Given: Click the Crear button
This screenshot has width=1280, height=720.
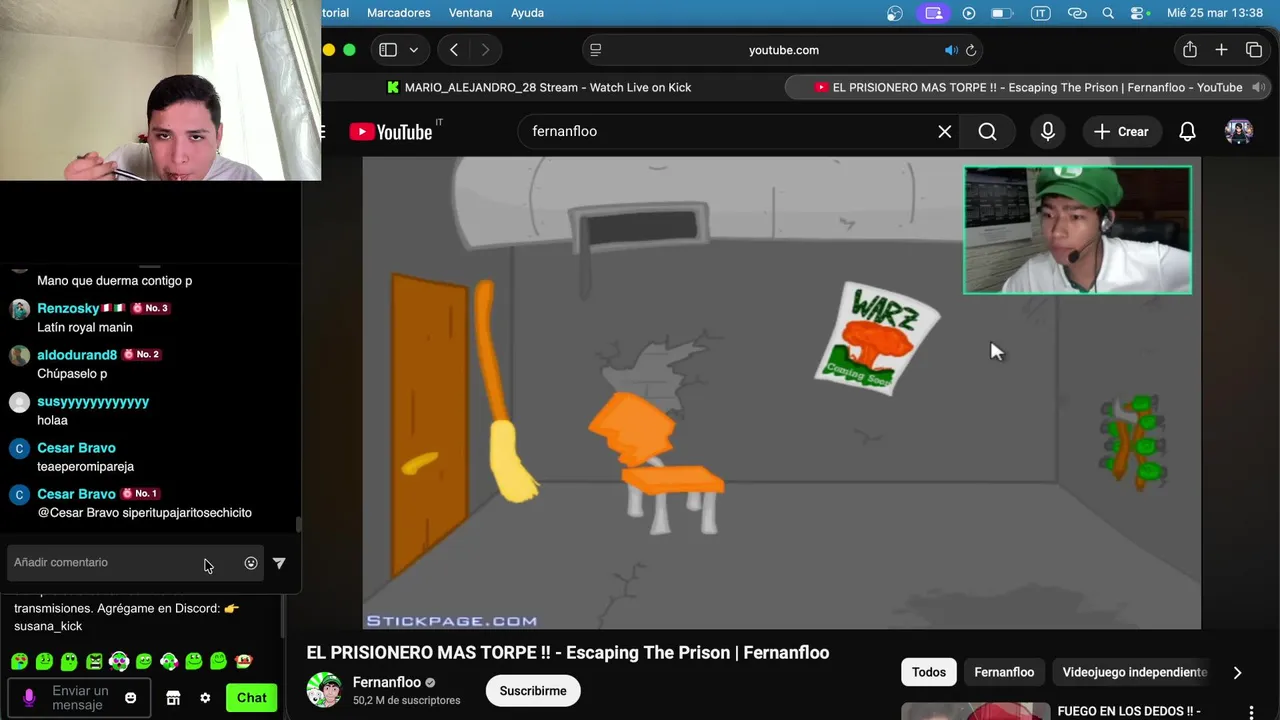Looking at the screenshot, I should point(1121,131).
